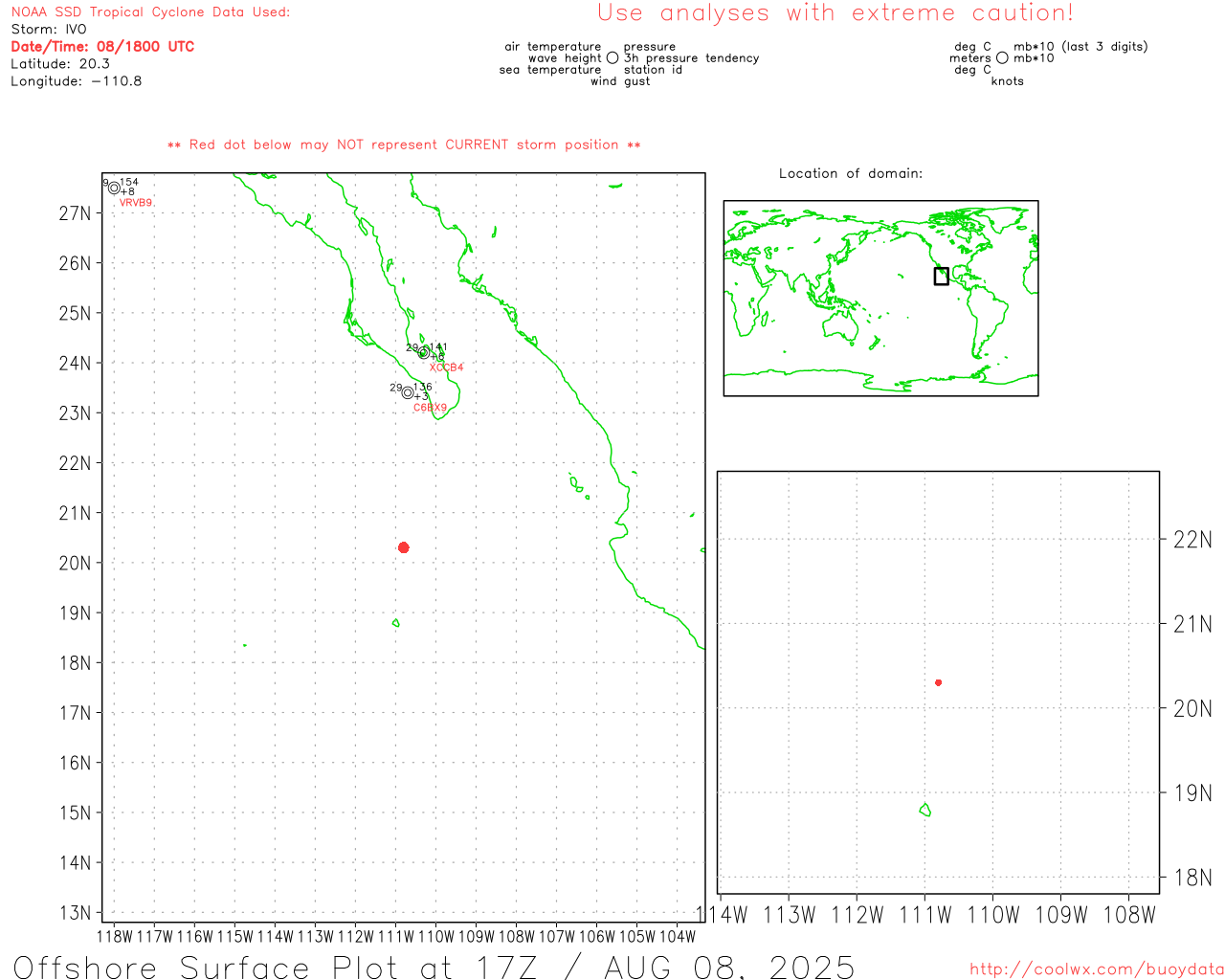Click the 'wind gust' legend label
Viewport: 1225px width, 980px height.
click(620, 81)
